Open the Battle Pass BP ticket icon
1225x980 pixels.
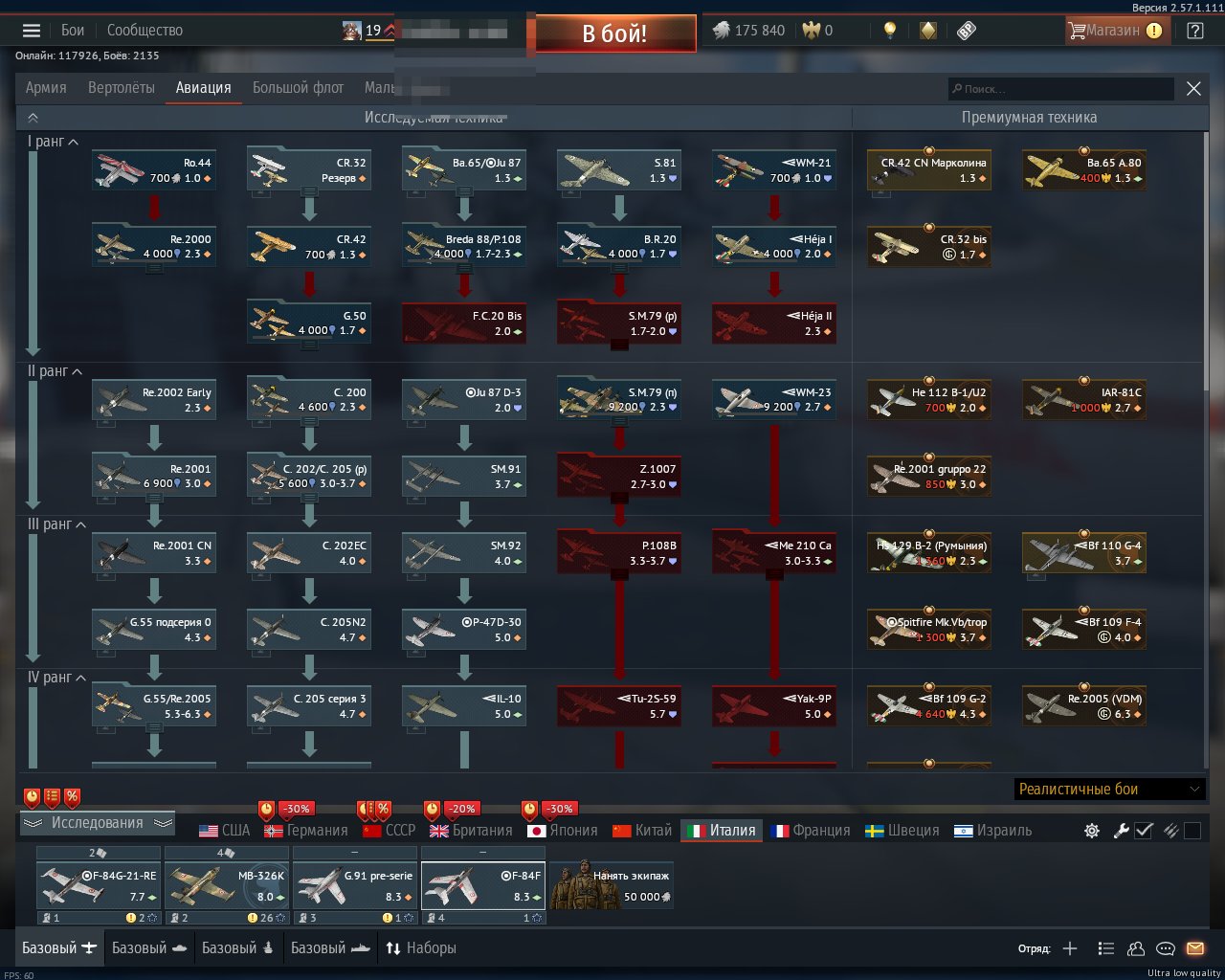pos(967,31)
